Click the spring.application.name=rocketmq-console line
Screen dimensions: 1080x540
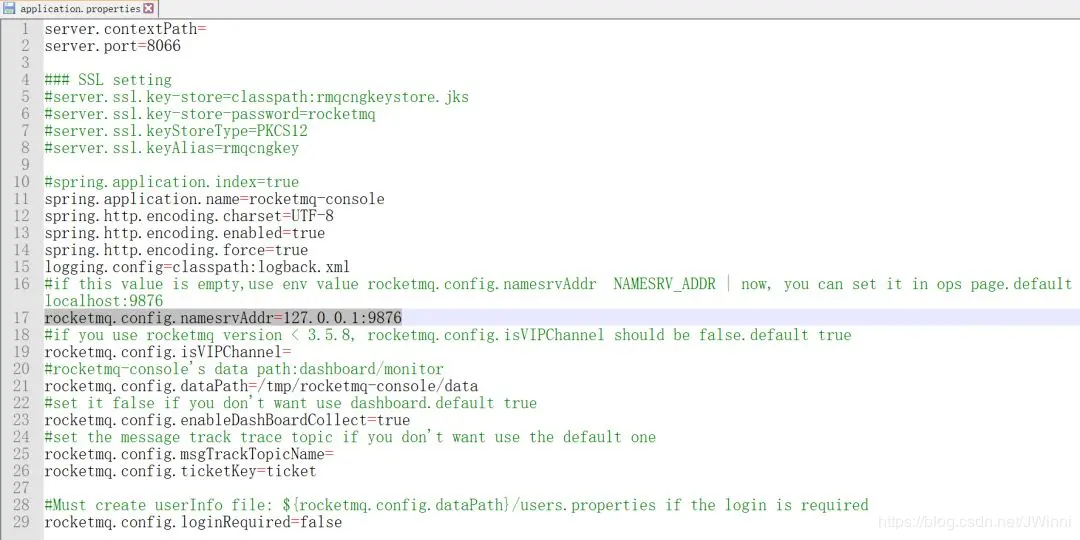point(214,199)
